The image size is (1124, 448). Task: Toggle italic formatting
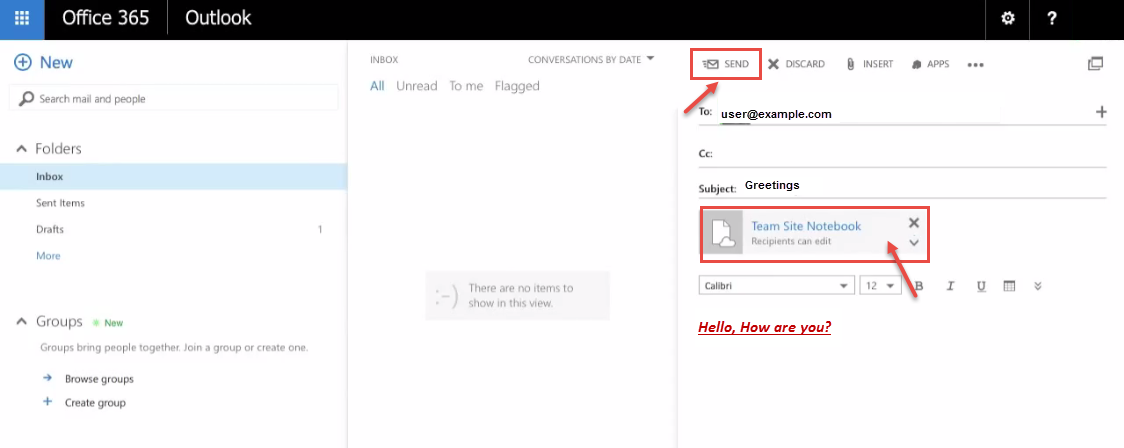(951, 286)
